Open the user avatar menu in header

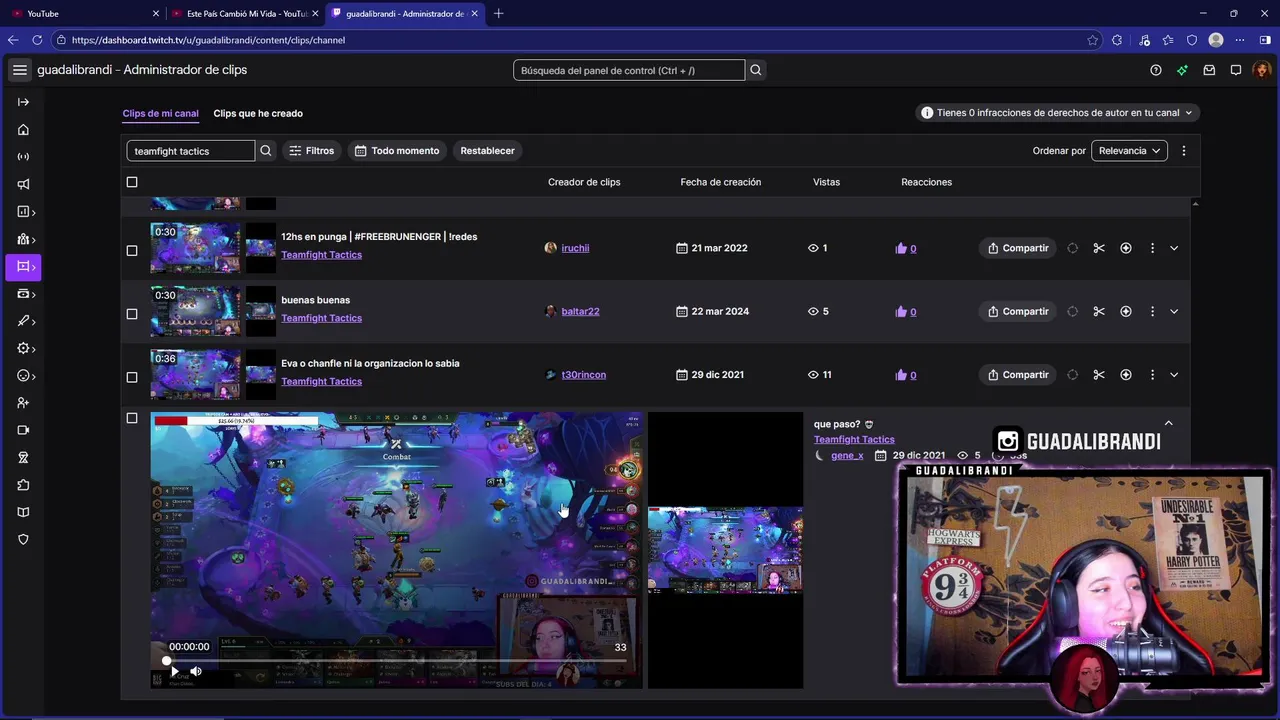1262,70
